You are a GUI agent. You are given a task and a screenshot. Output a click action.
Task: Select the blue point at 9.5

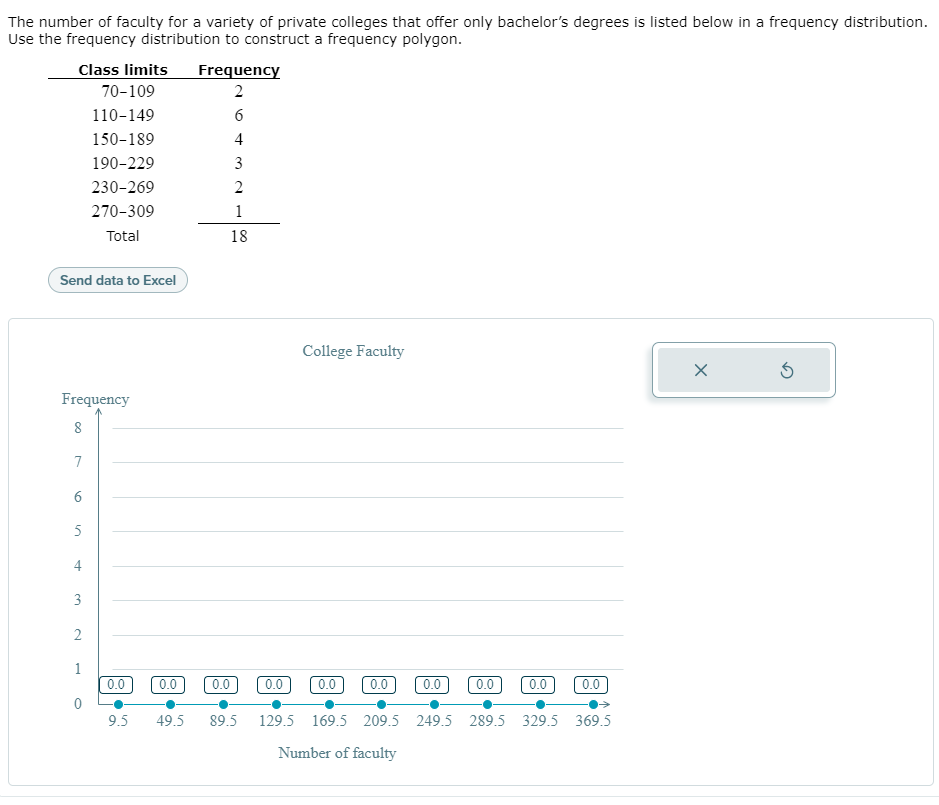117,704
